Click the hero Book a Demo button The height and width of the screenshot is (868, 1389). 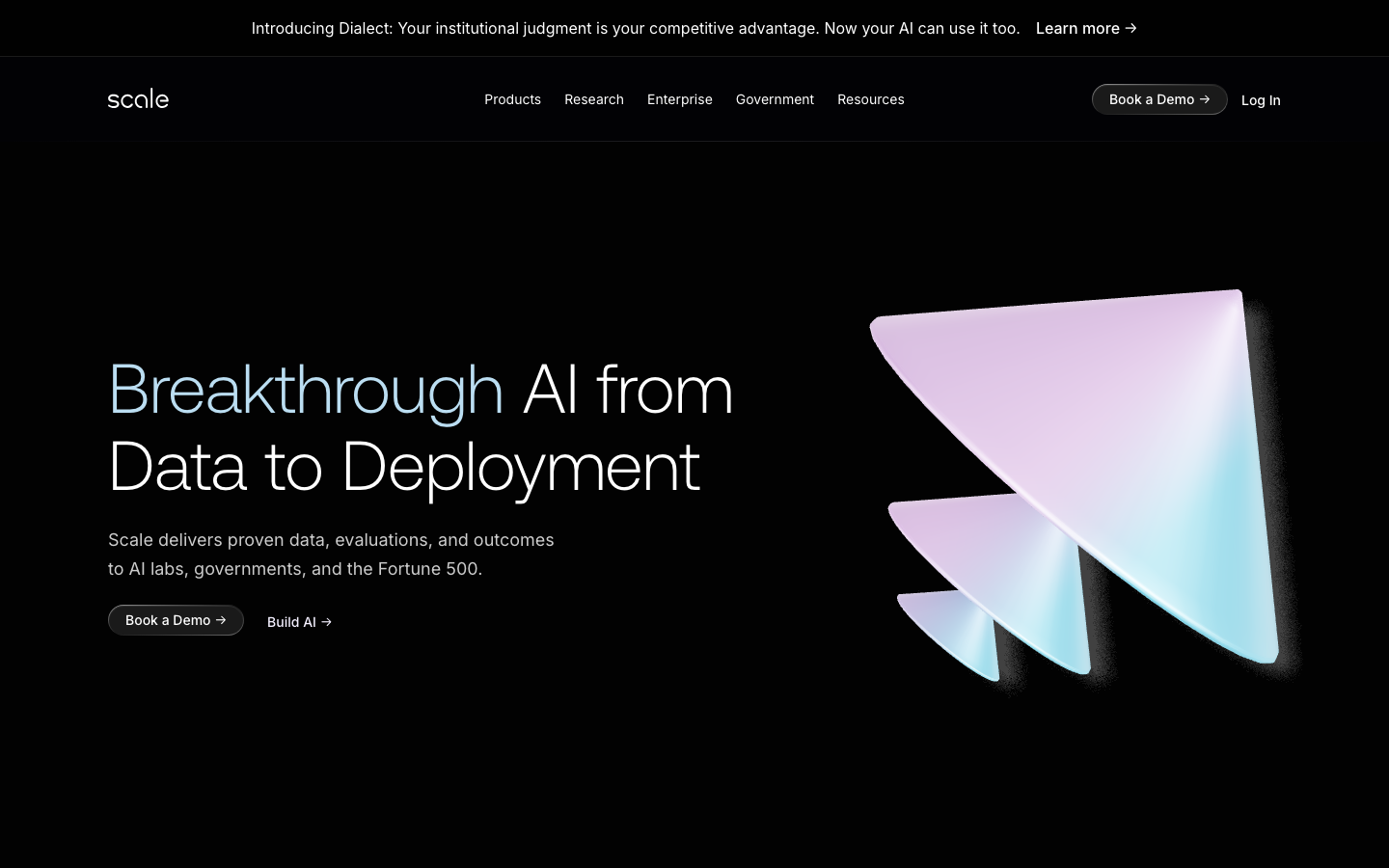pos(176,620)
